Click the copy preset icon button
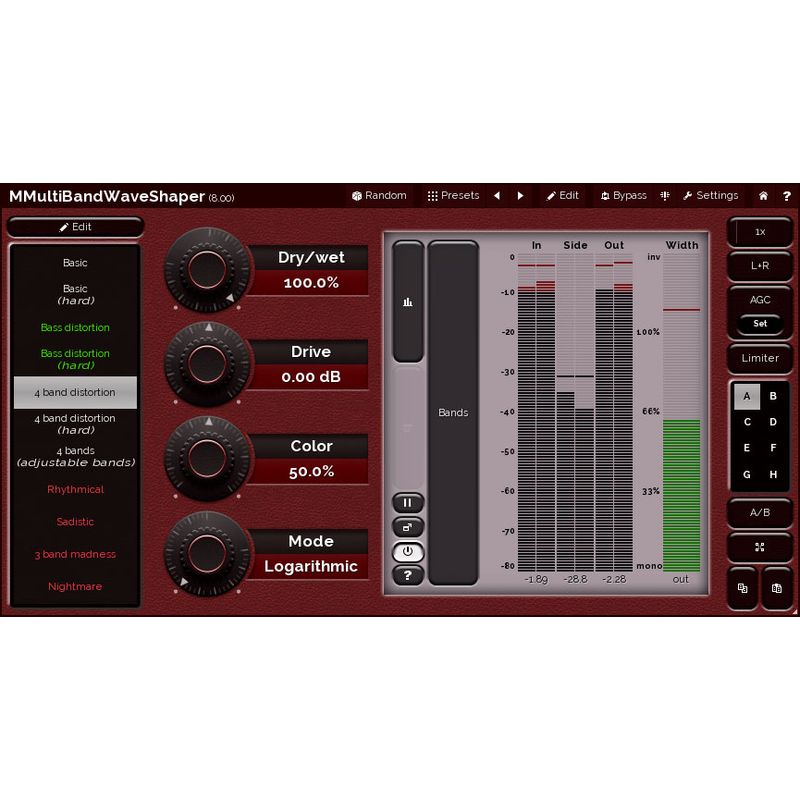The width and height of the screenshot is (800, 800). pos(743,588)
